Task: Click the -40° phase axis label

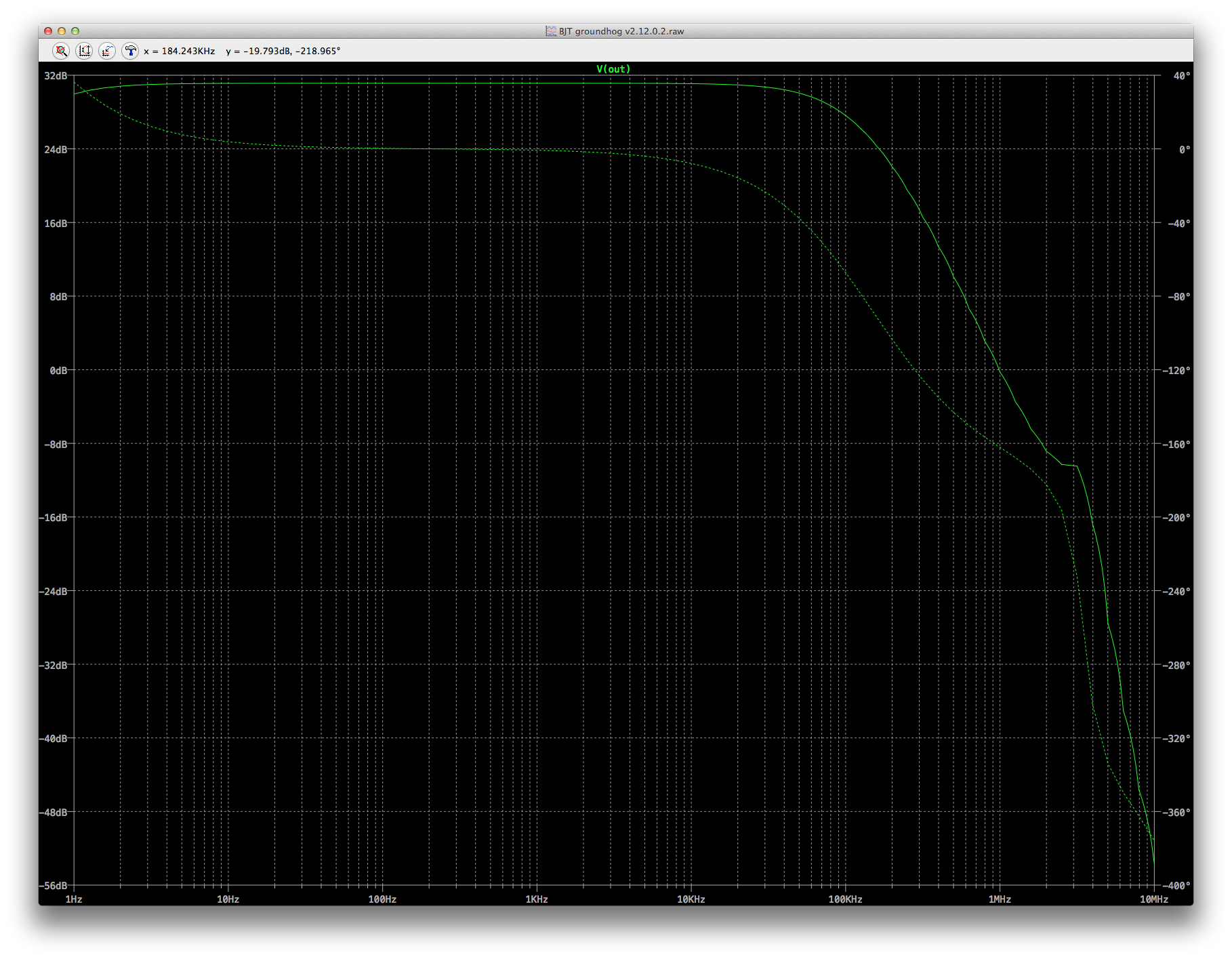Action: click(x=1179, y=224)
